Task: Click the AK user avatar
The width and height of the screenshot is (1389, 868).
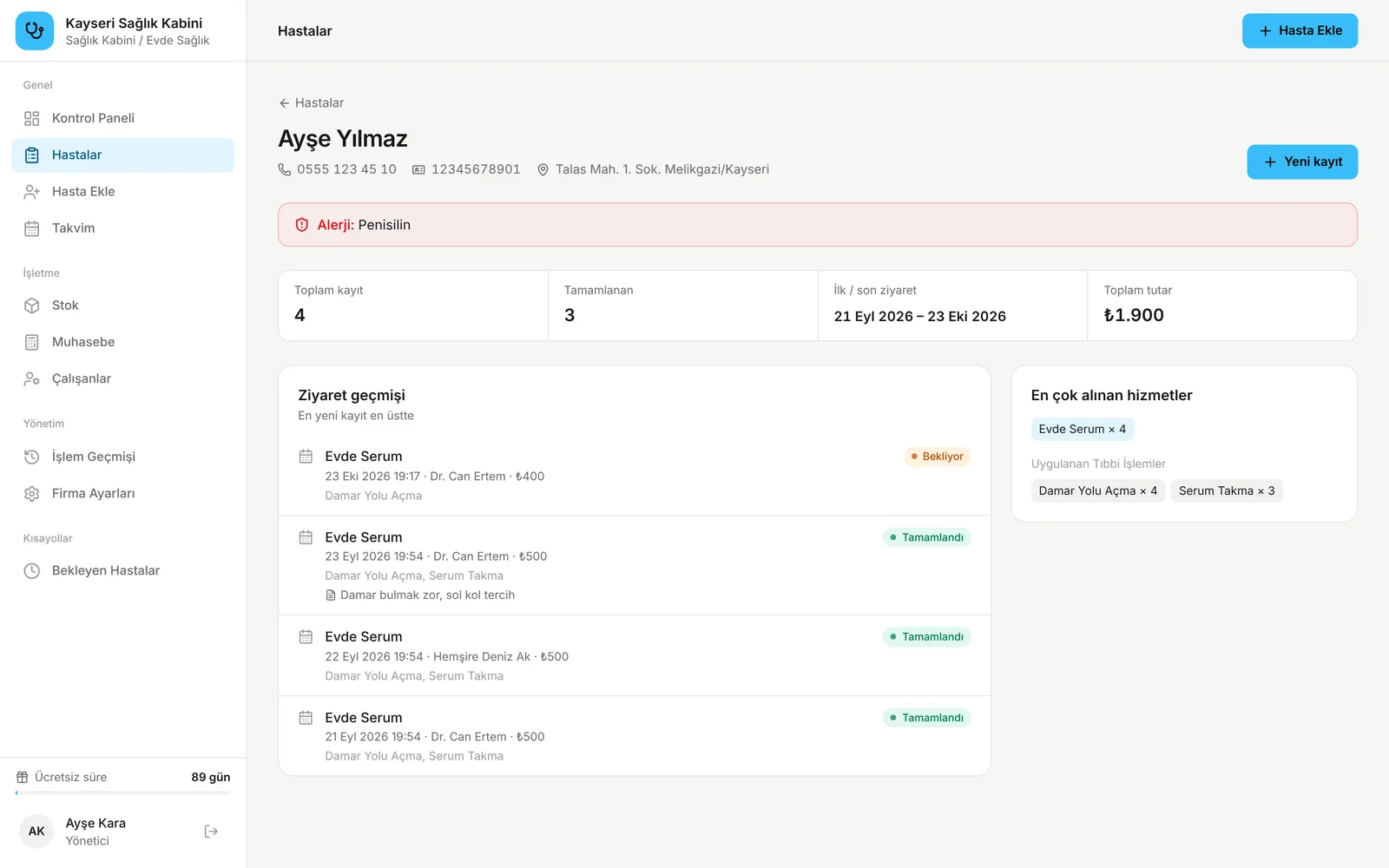Action: click(36, 832)
